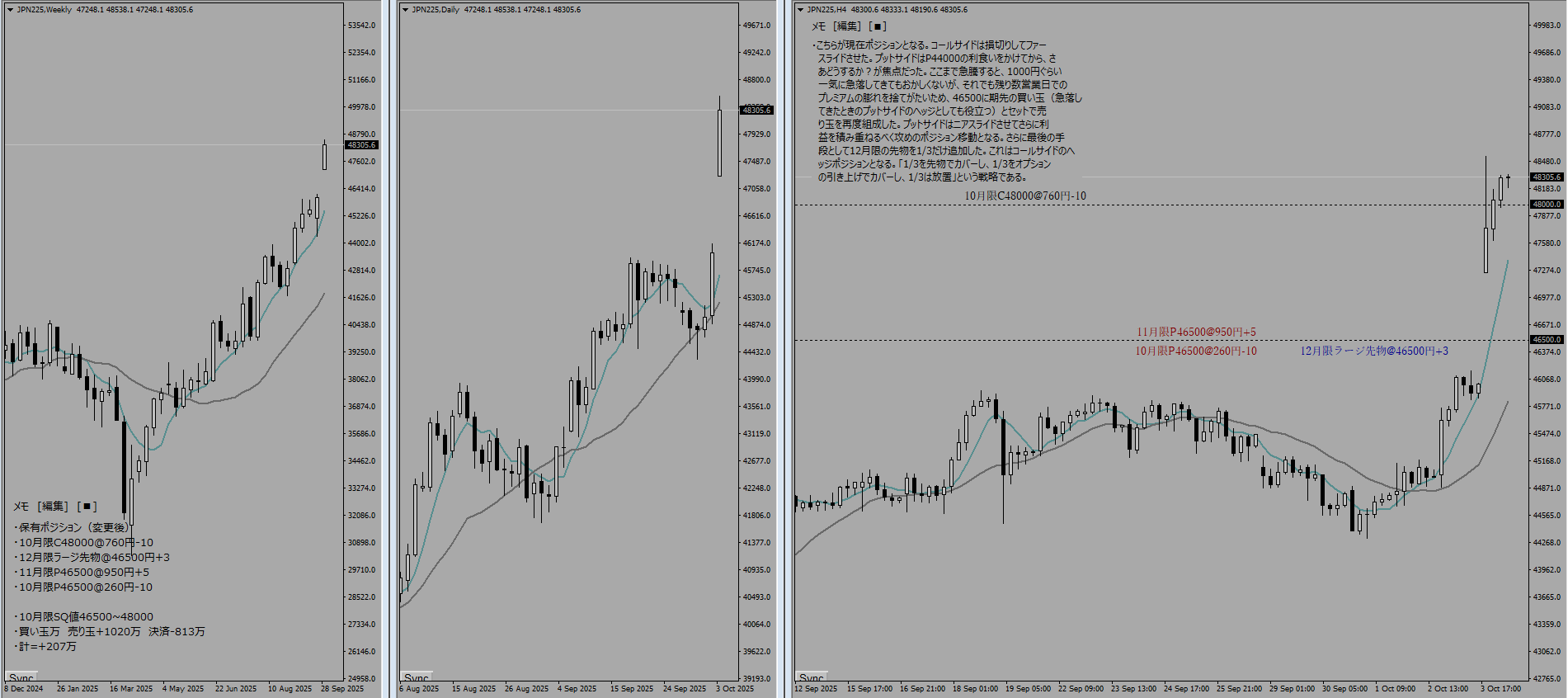
Task: Expand the JPN225 H4 chart dropdown triangle
Action: coord(800,10)
